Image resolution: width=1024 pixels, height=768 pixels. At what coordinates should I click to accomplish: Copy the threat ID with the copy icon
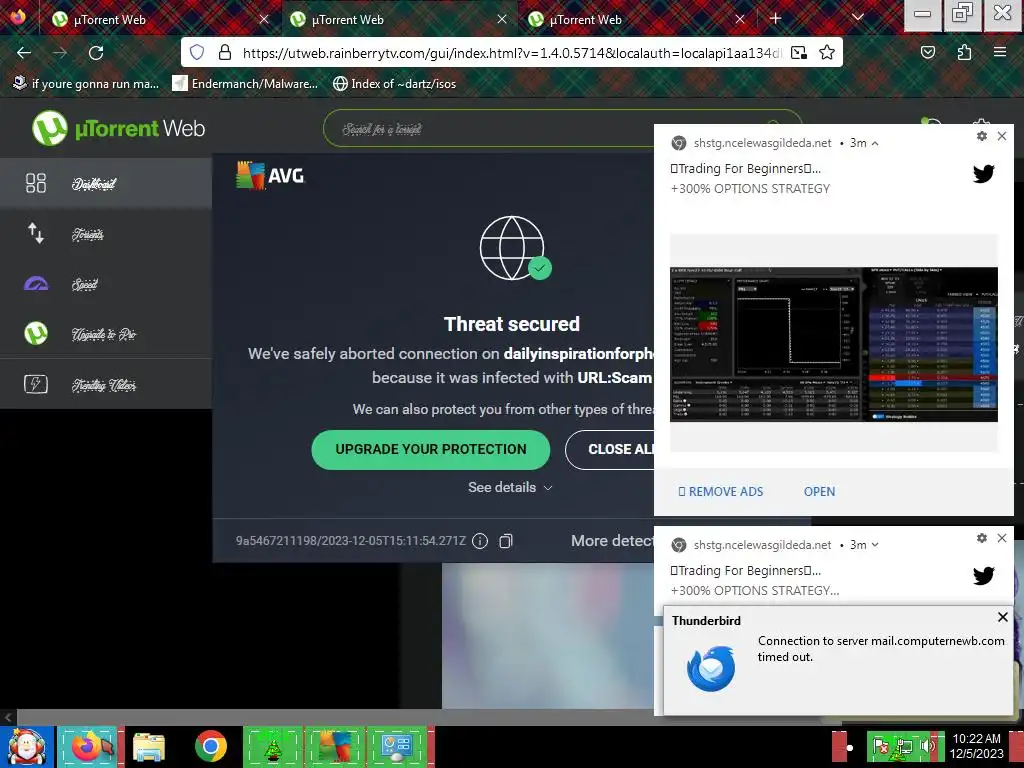coord(505,541)
